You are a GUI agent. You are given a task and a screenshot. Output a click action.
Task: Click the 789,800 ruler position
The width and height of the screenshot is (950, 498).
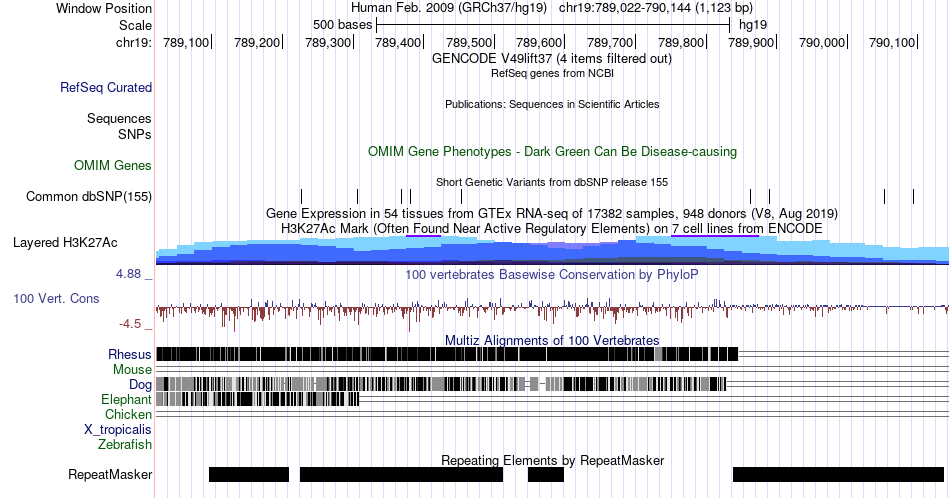(x=681, y=42)
